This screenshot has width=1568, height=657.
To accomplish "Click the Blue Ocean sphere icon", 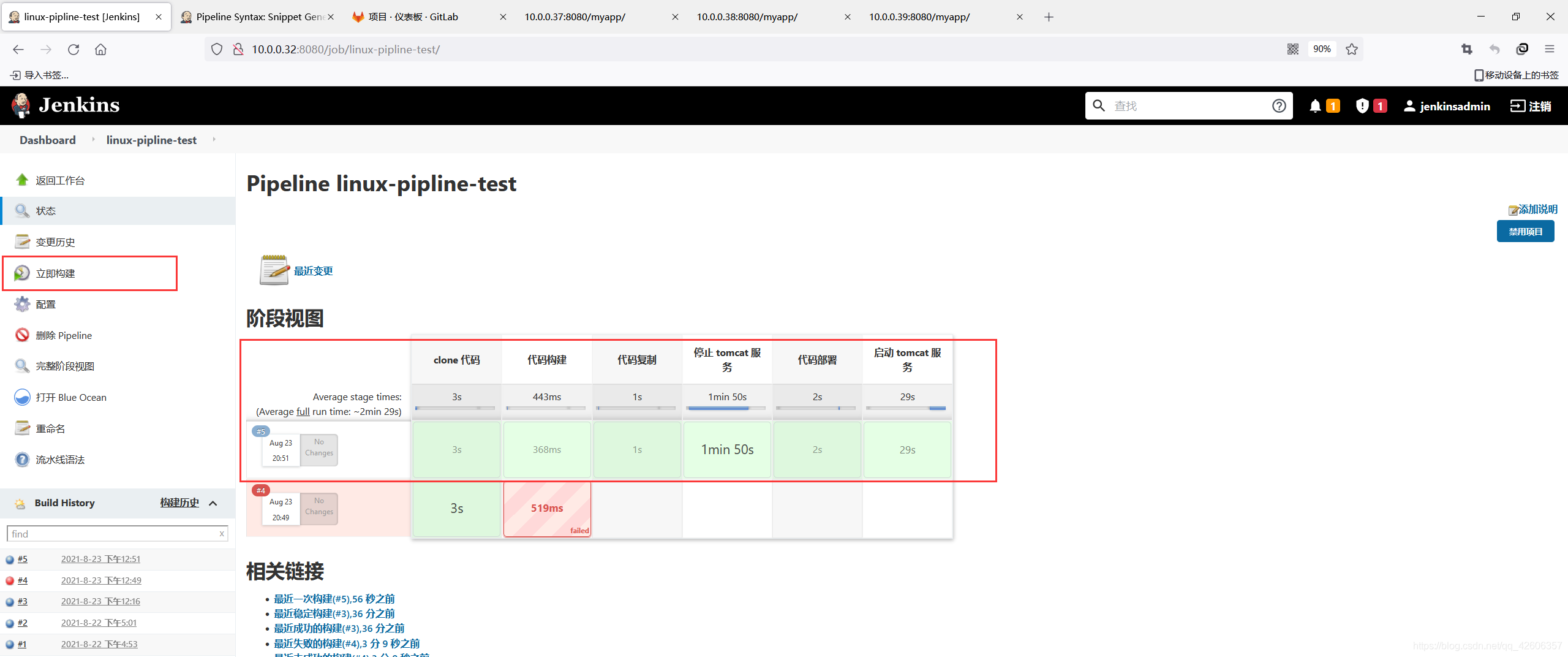I will tap(22, 397).
